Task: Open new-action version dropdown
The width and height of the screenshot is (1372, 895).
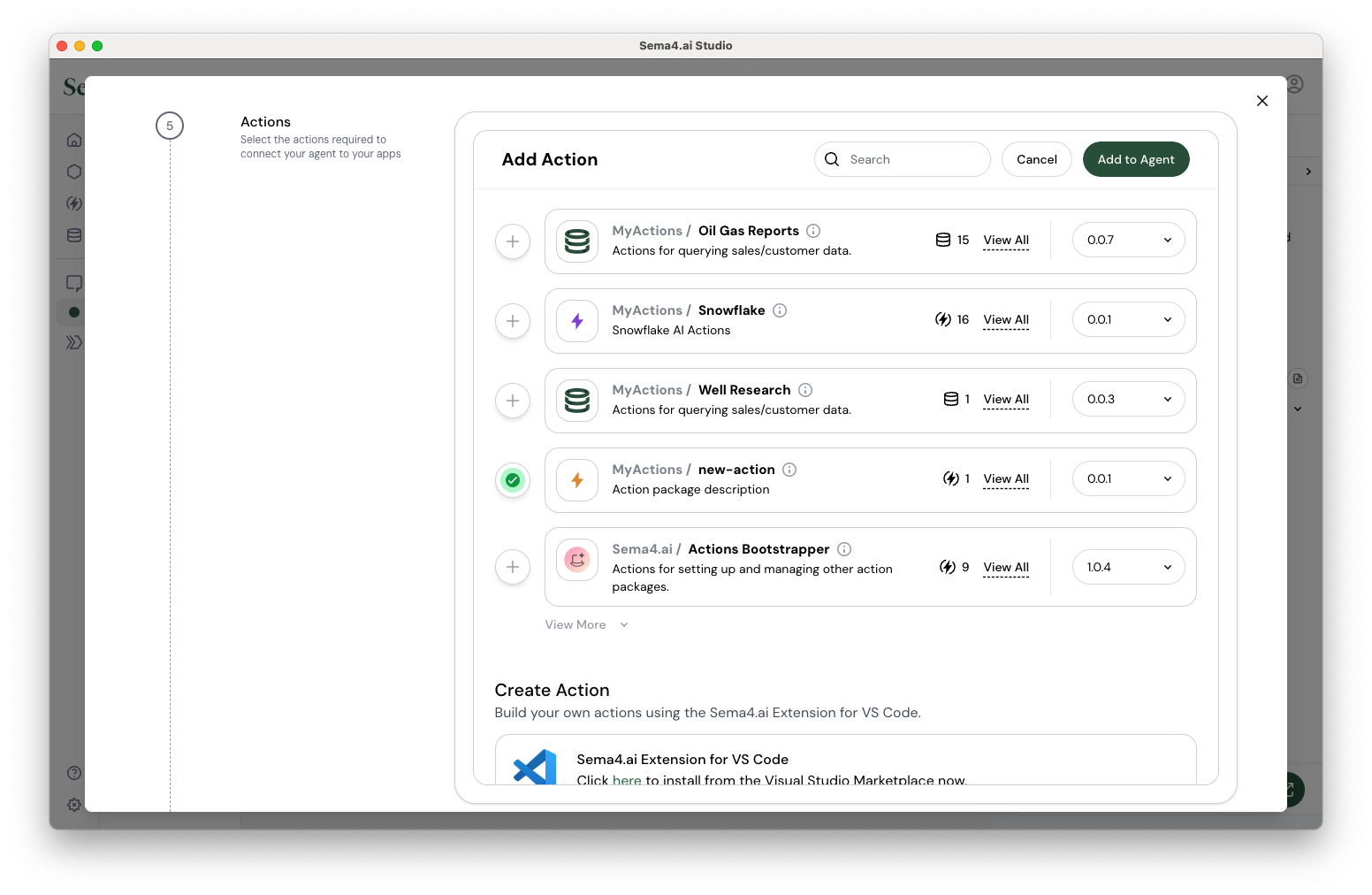Action: 1129,478
